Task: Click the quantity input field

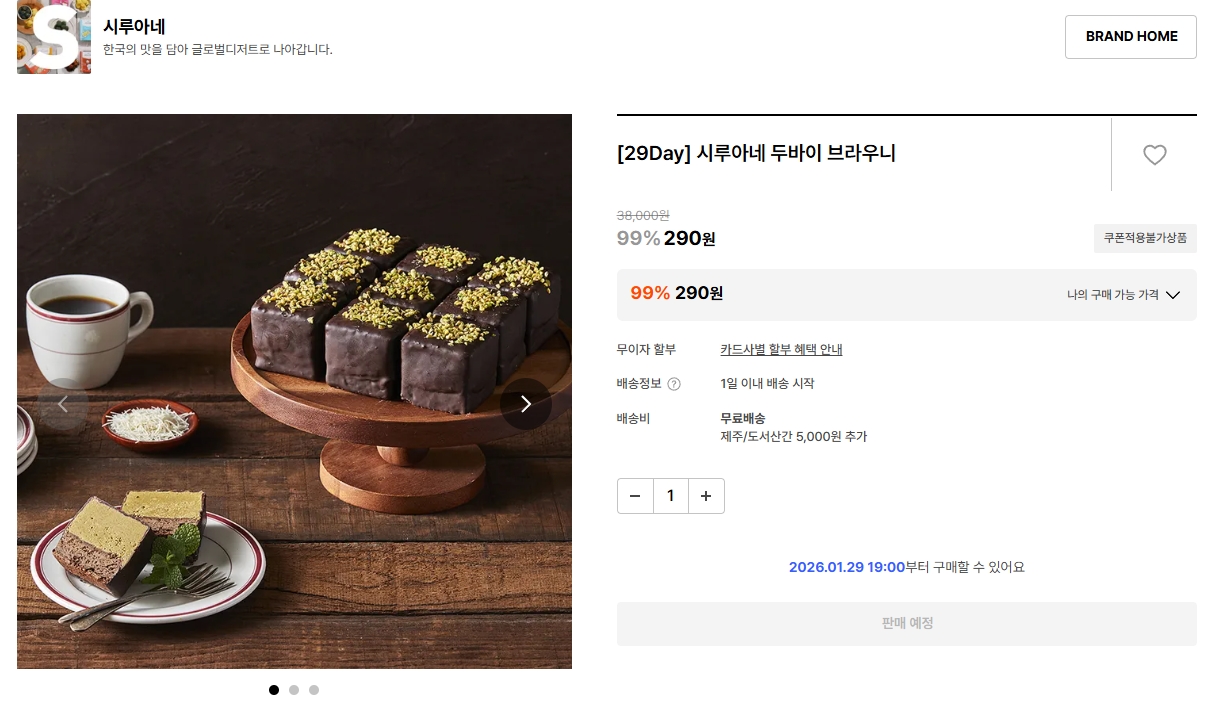Action: 671,496
